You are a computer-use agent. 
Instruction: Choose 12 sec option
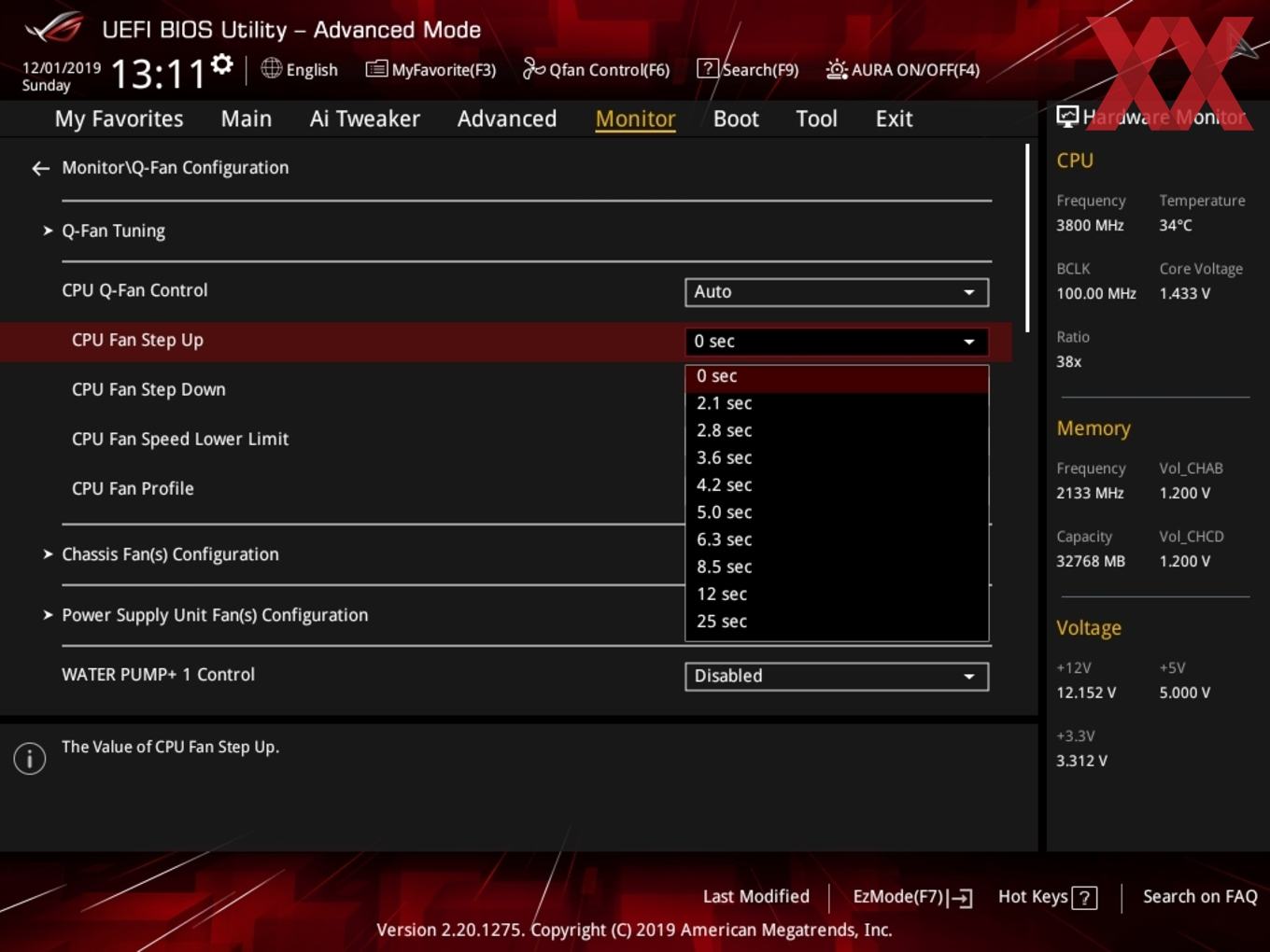(837, 594)
